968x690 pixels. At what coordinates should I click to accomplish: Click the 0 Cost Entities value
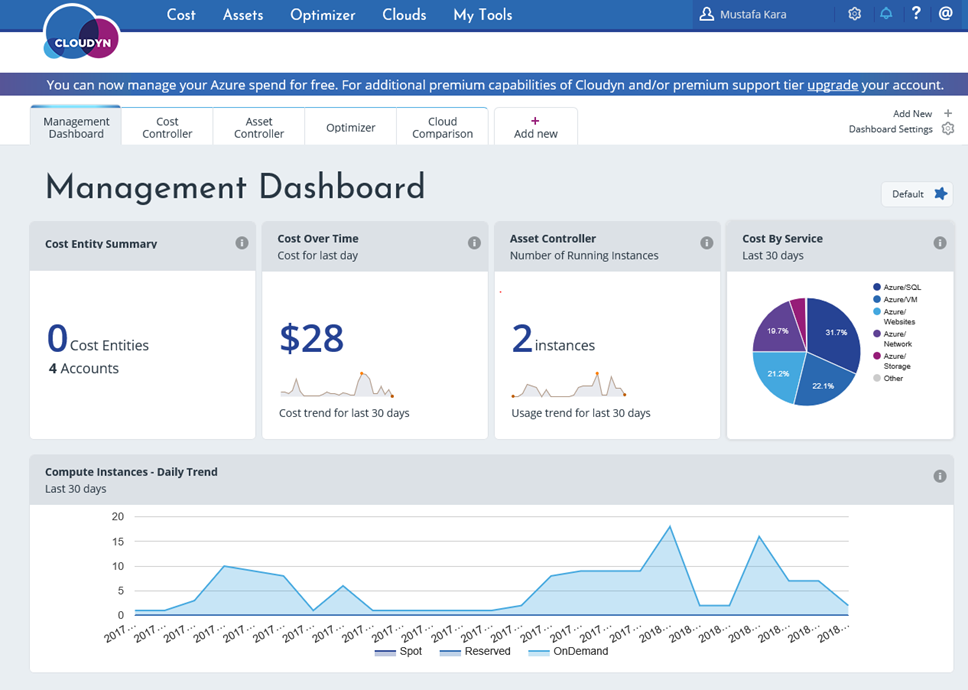tap(98, 339)
